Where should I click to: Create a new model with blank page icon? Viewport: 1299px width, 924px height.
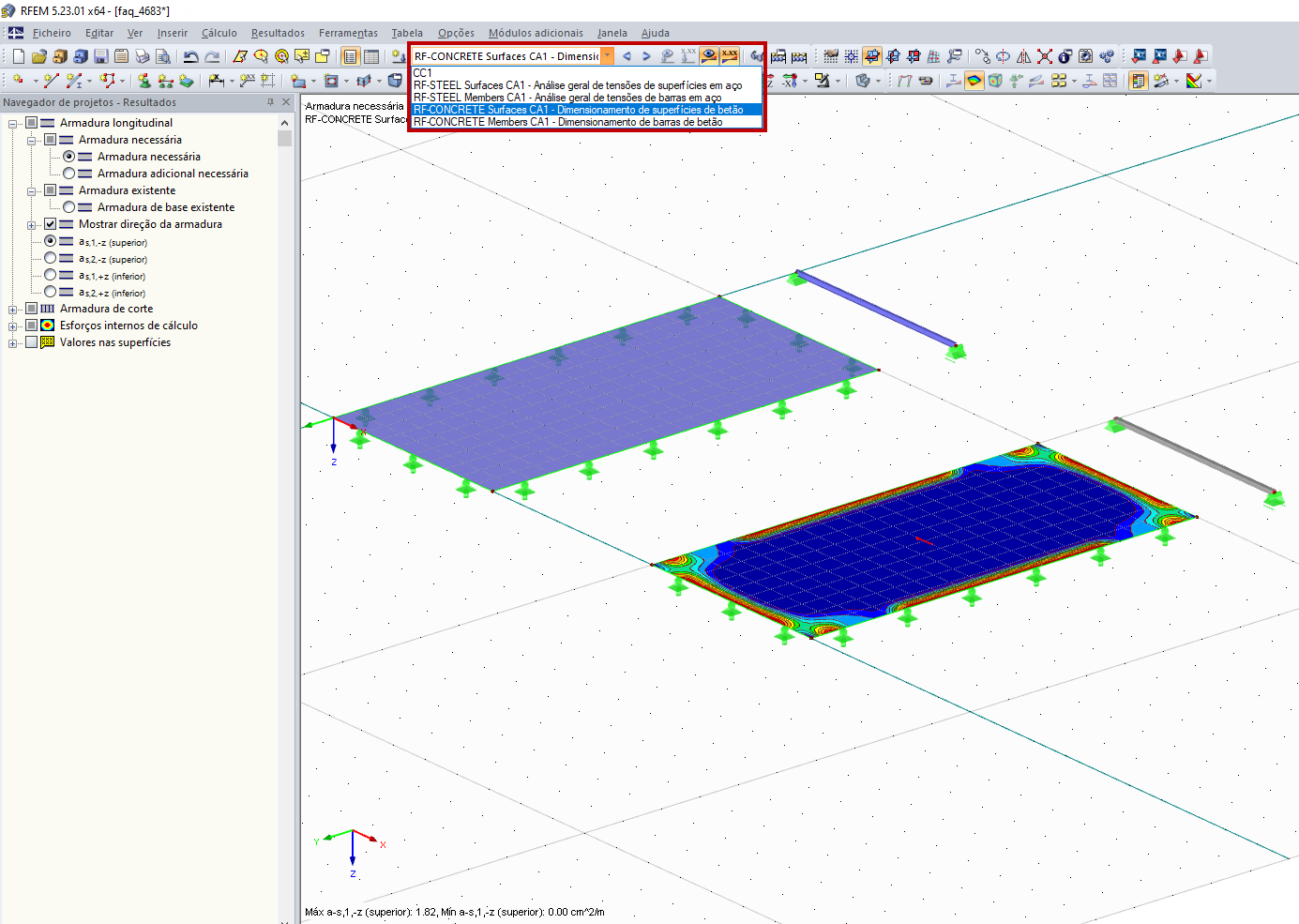pyautogui.click(x=18, y=56)
